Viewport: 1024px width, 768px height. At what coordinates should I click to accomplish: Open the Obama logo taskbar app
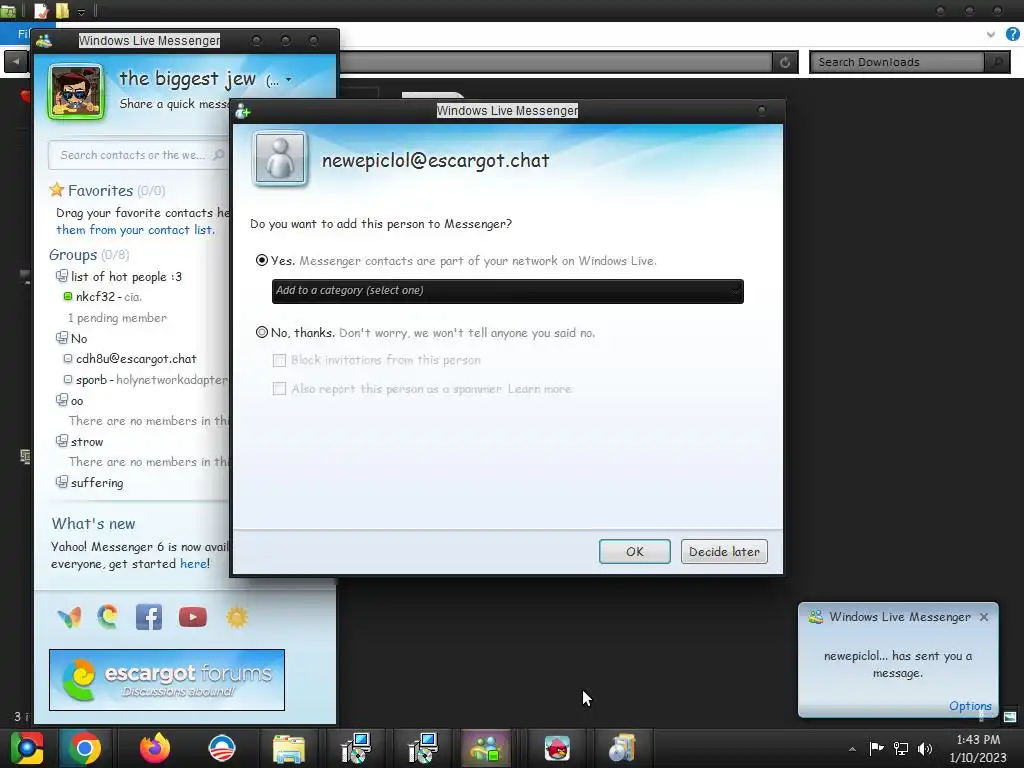pos(221,748)
